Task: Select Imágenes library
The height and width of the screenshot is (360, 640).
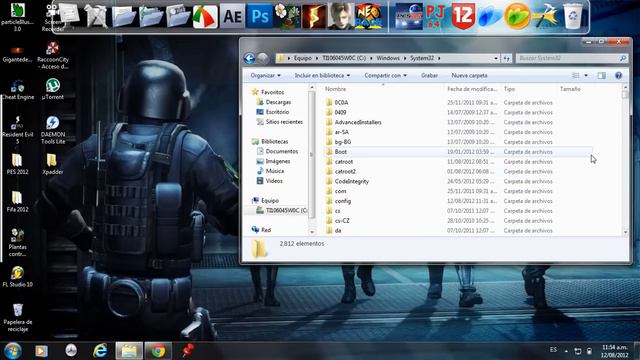Action: coord(278,161)
